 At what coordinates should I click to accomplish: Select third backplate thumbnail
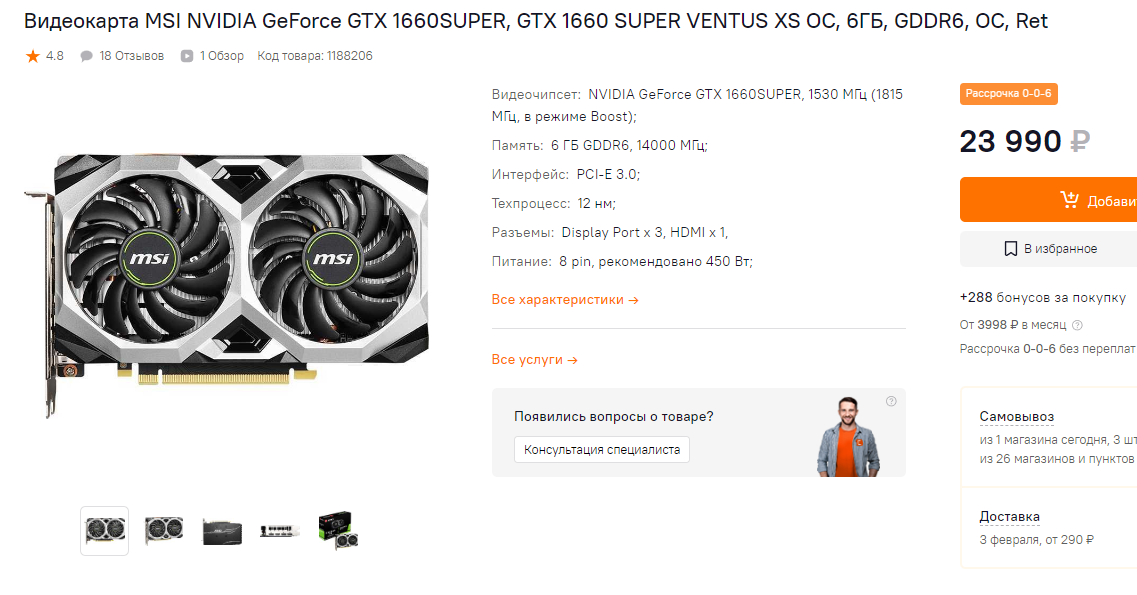tap(222, 531)
